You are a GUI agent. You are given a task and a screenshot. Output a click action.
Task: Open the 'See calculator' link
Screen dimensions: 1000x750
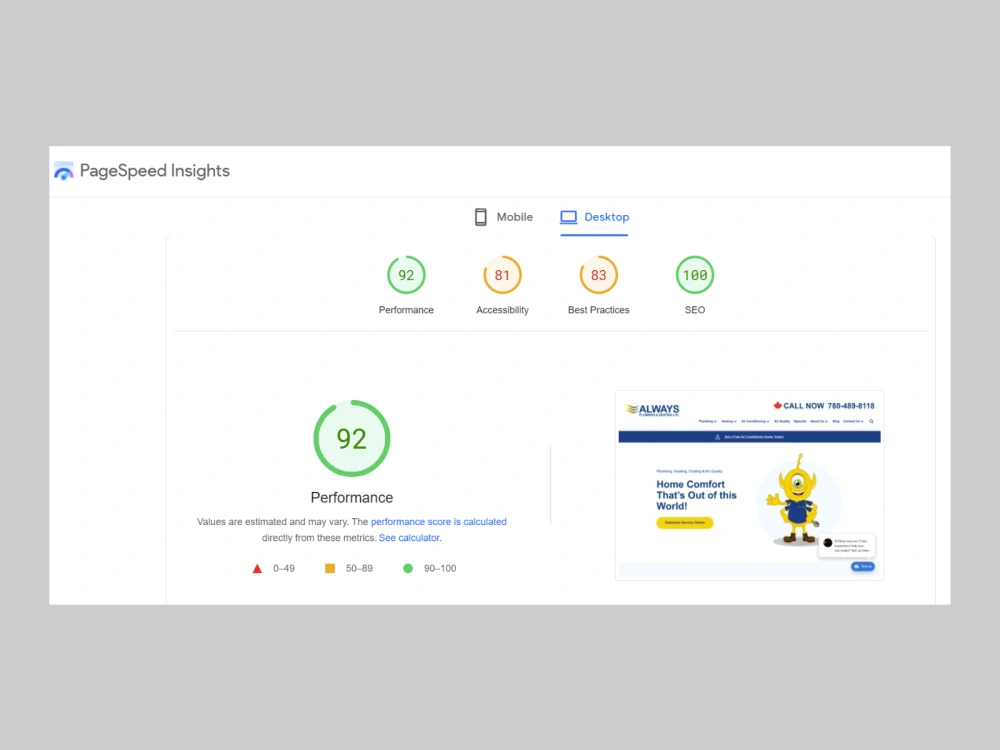coord(409,538)
